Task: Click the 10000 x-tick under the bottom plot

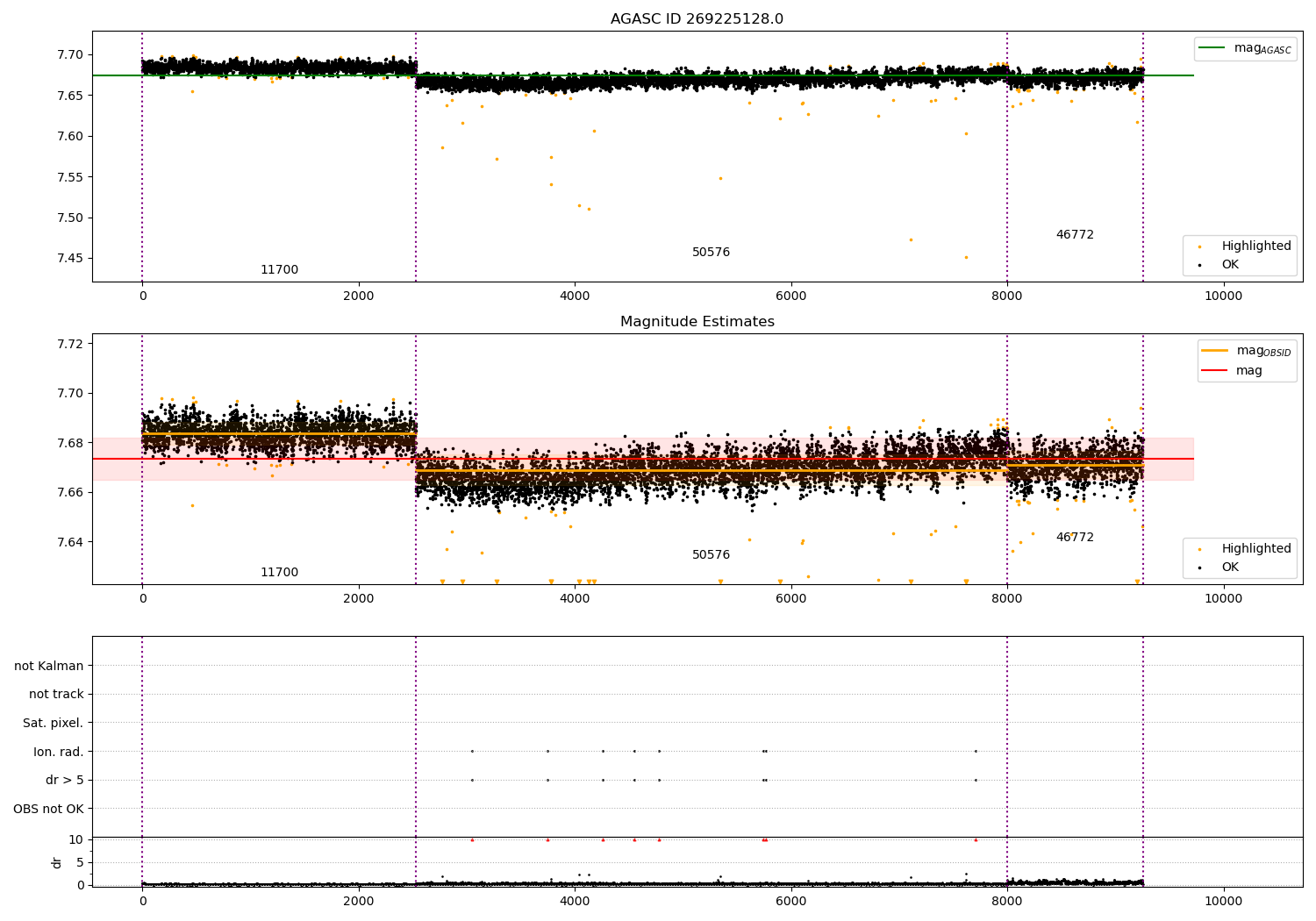Action: click(x=1223, y=902)
